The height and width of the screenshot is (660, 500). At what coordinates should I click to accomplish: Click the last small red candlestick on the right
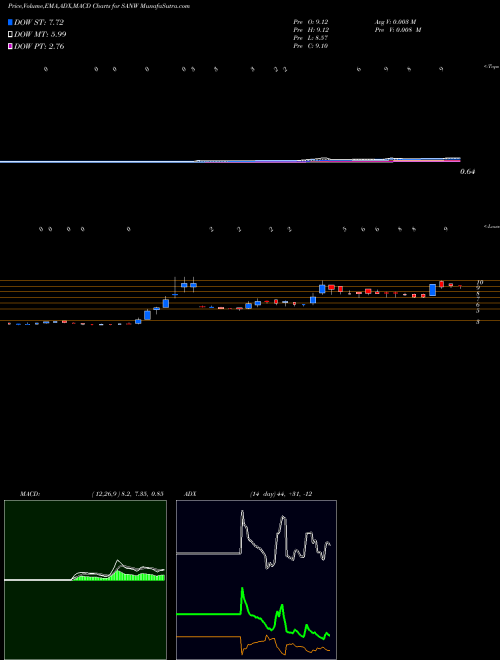460,287
